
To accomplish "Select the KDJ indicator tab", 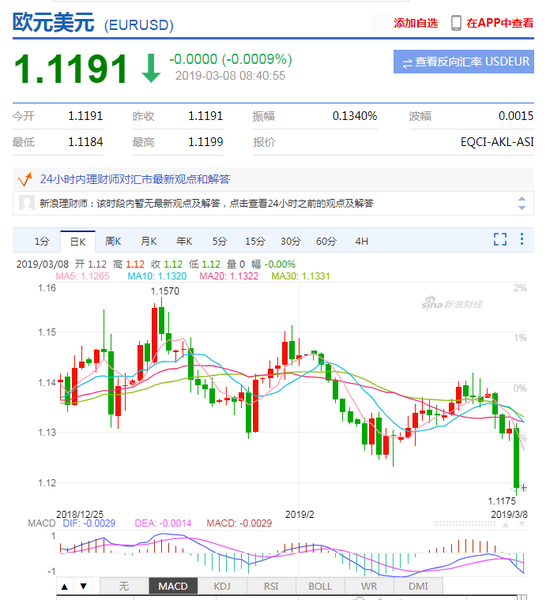I will coord(222,586).
